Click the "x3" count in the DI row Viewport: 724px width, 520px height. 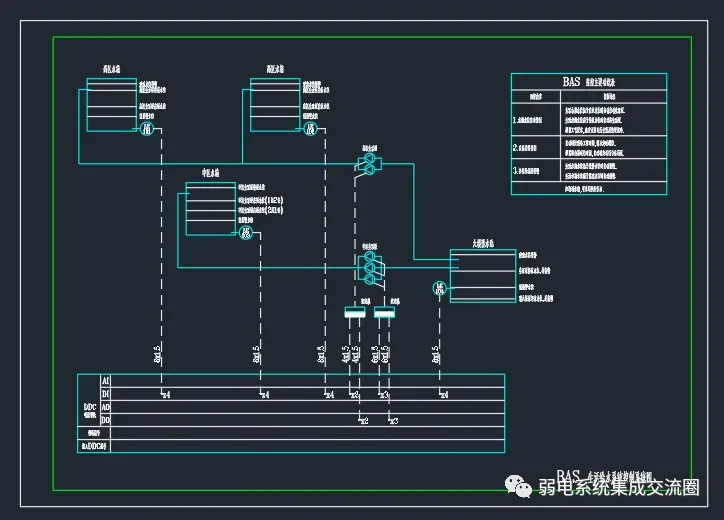pyautogui.click(x=384, y=395)
